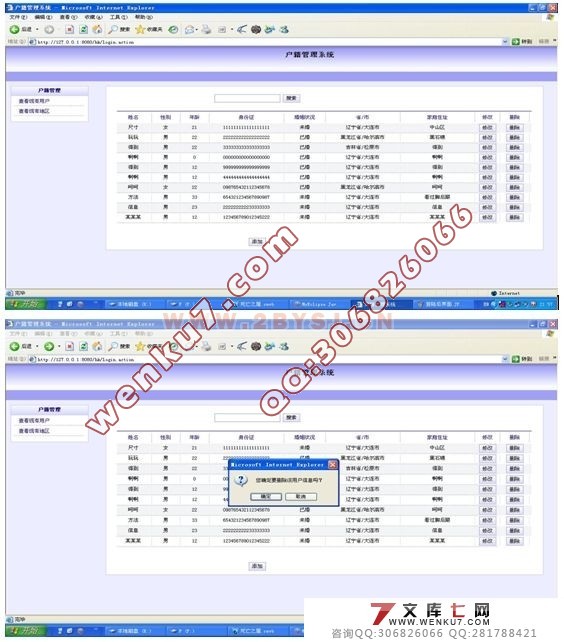Open Search pane with upper toolbar magnifier icon
This screenshot has width=564, height=642.
[113, 29]
